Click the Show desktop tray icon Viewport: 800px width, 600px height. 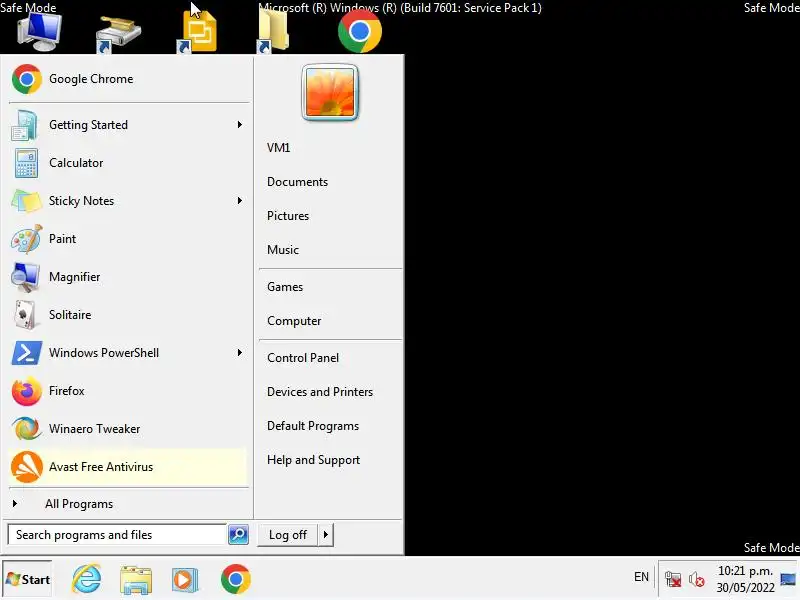[x=788, y=579]
